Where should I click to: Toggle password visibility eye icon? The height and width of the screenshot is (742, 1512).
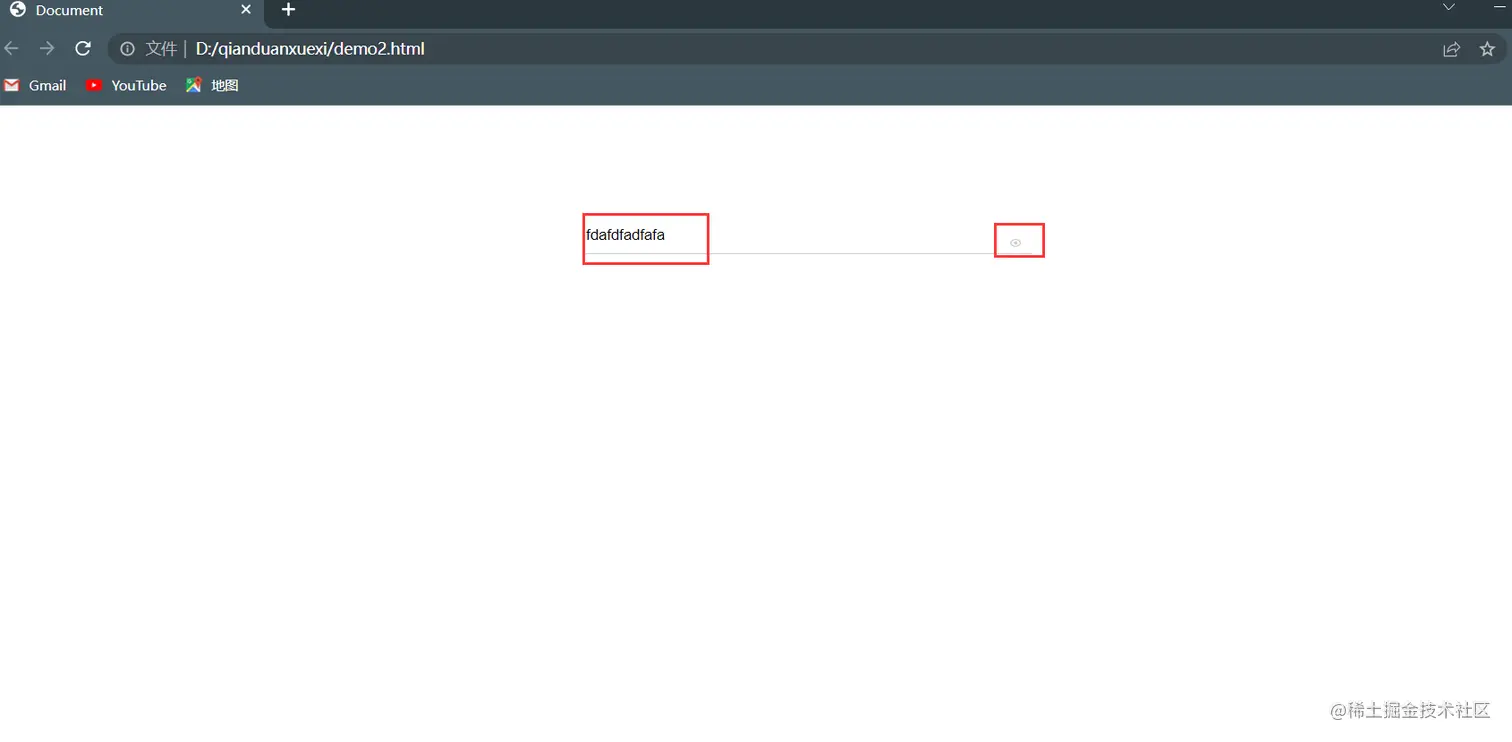1015,243
